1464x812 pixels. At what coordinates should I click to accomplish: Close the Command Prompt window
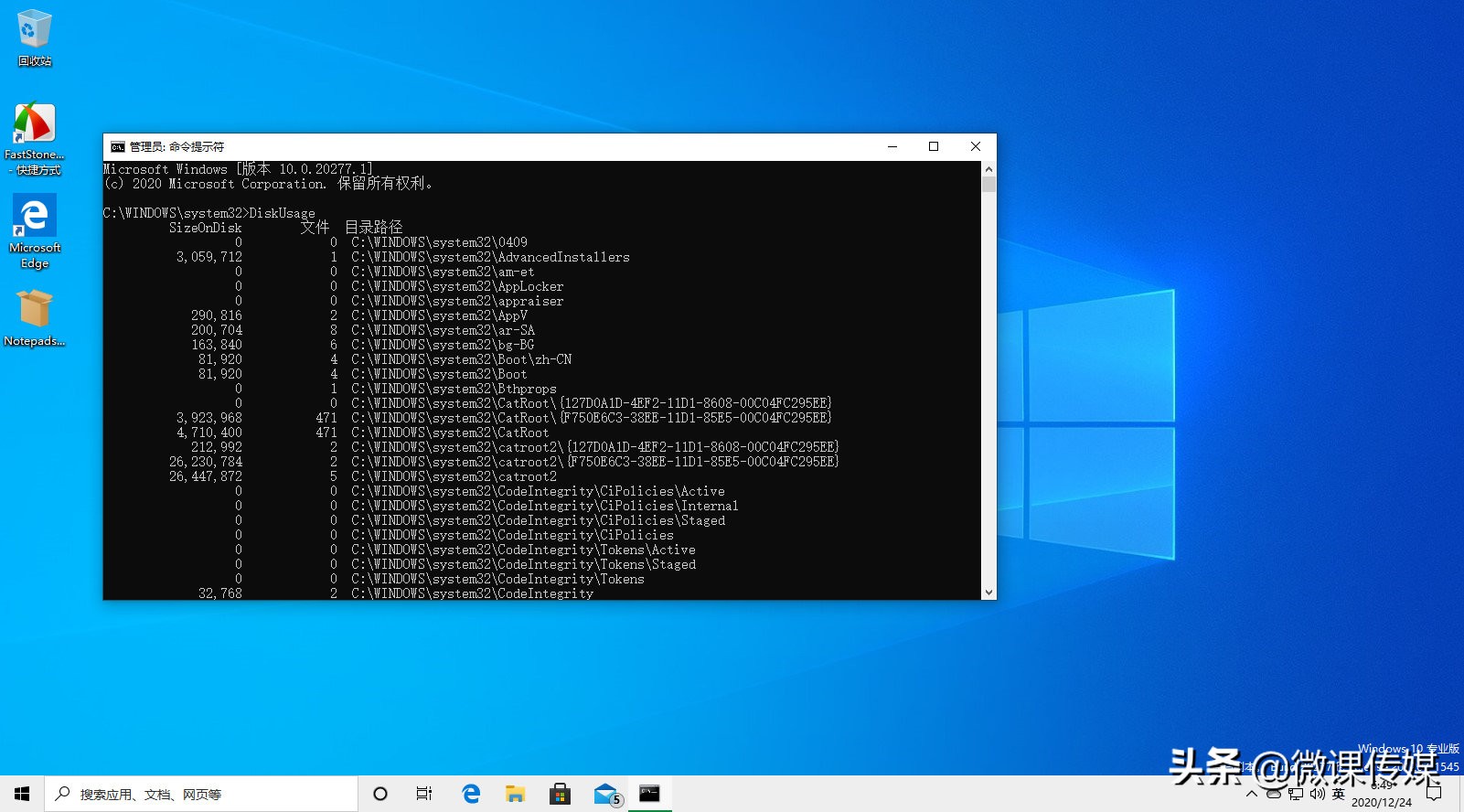pos(976,146)
